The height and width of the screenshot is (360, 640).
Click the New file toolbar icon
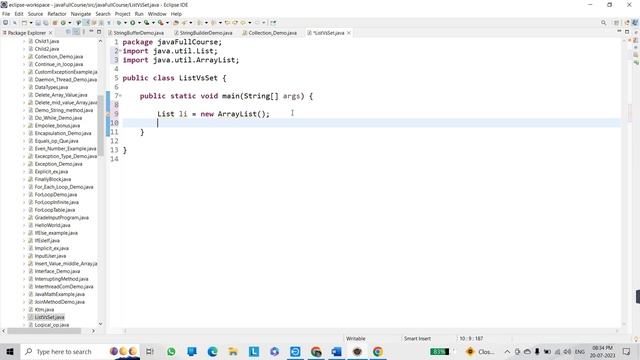coord(24,22)
